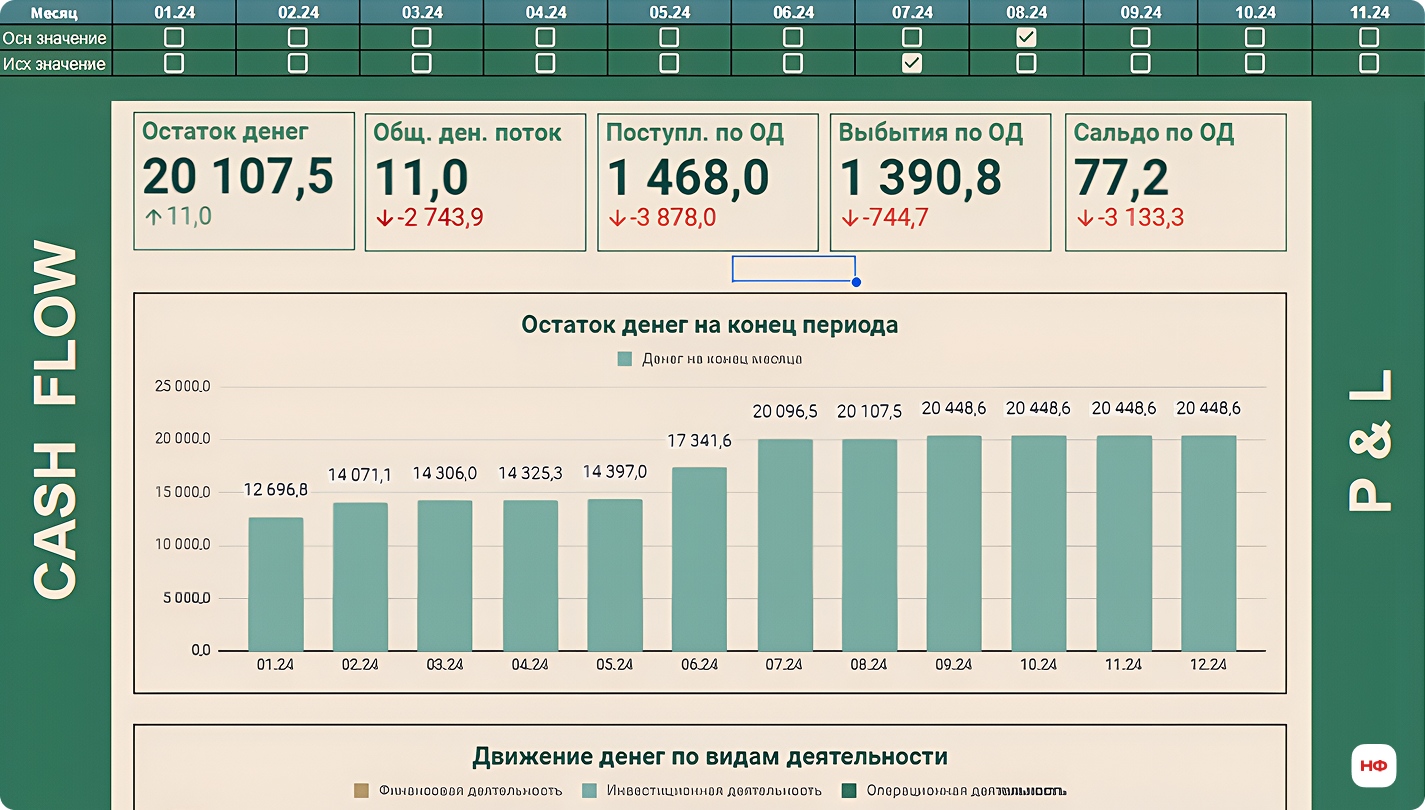Click red down arrow in Сальдо по ОД card
1425x810 pixels.
click(1084, 217)
